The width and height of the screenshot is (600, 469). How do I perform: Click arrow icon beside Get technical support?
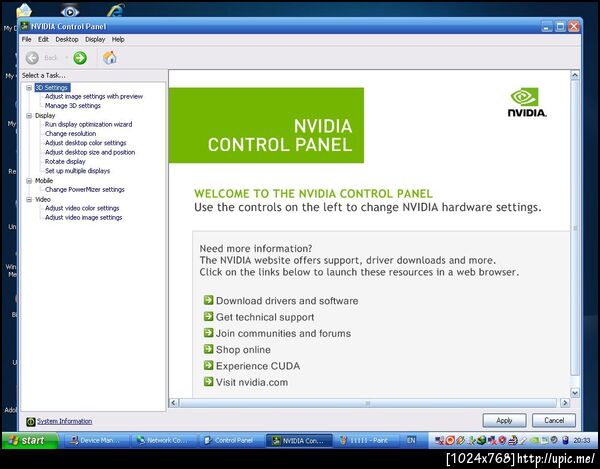208,316
